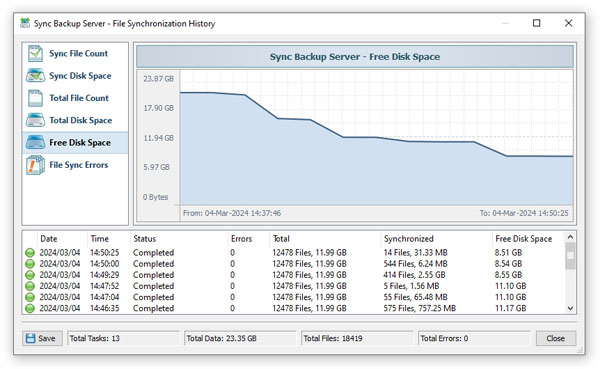Click the To: 04-Mar-2024 14:50:25 label

coord(524,213)
